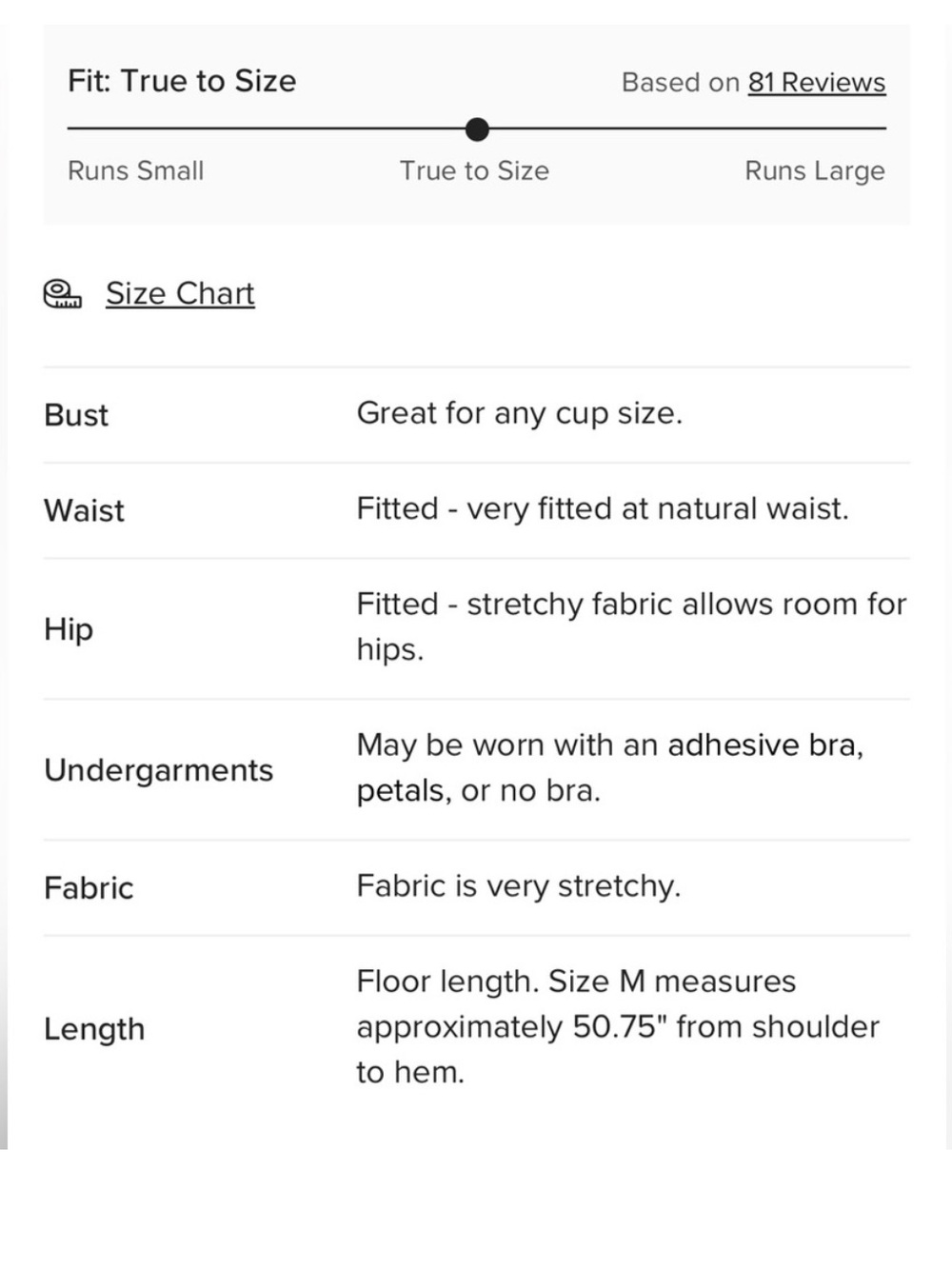Click the Length row label
Viewport: 952px width, 1269px height.
pos(94,1029)
